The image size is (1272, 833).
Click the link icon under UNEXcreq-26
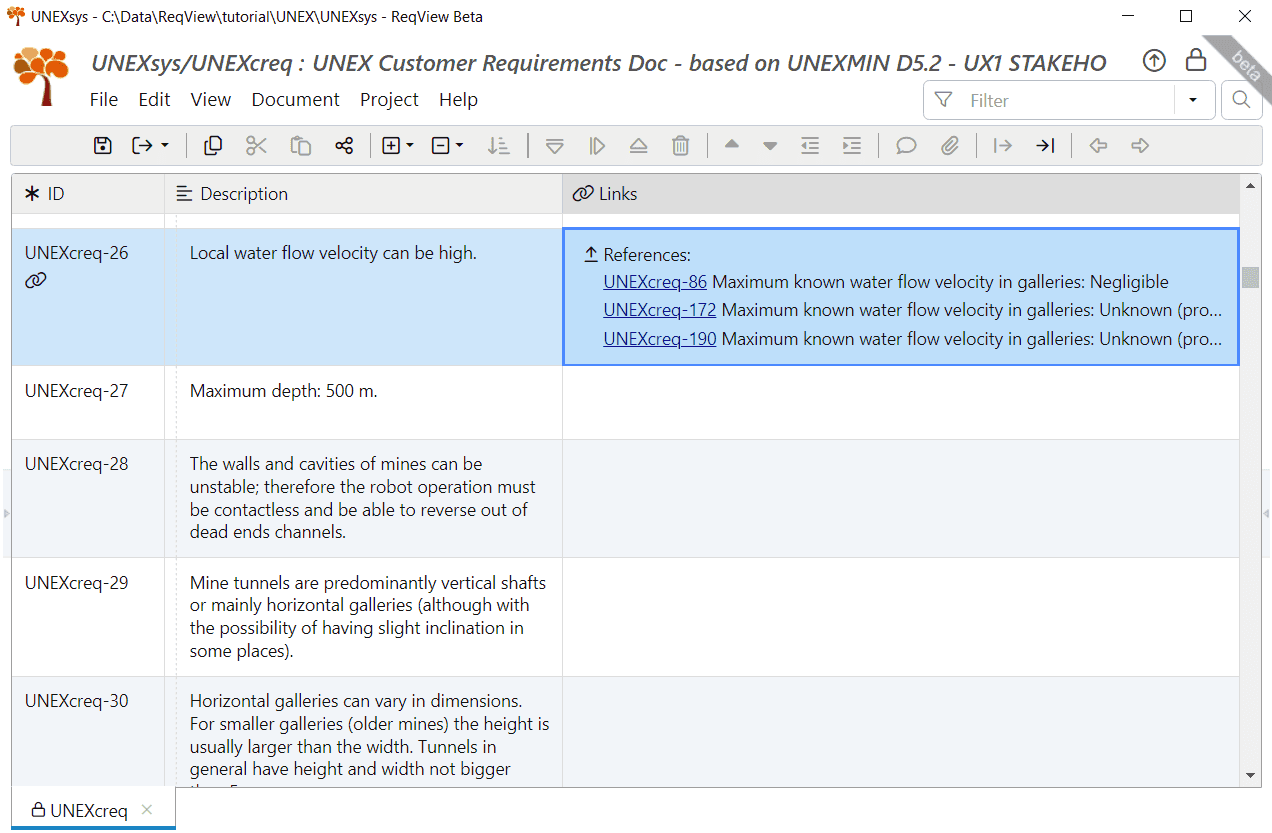36,281
